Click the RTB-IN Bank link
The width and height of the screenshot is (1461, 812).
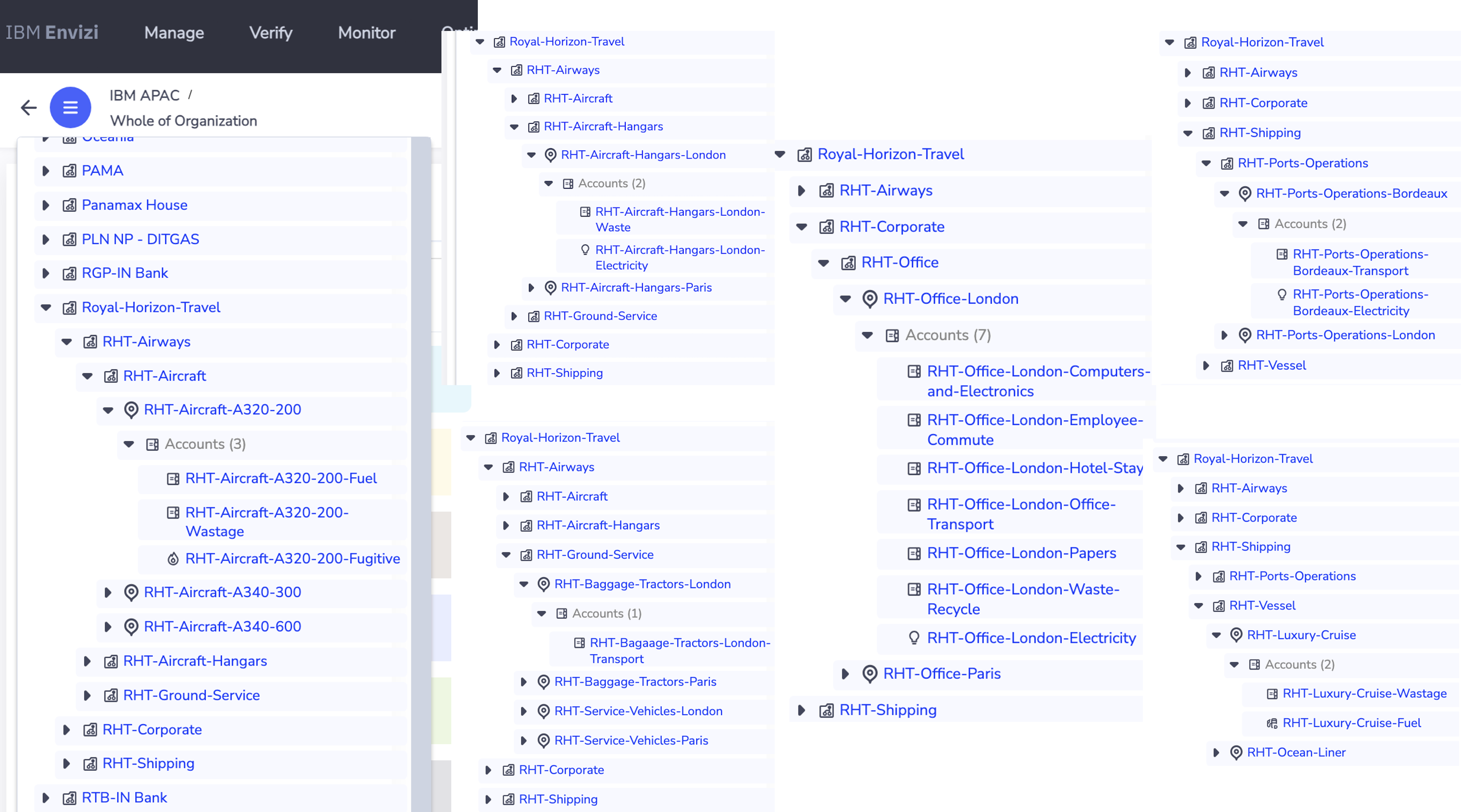124,797
